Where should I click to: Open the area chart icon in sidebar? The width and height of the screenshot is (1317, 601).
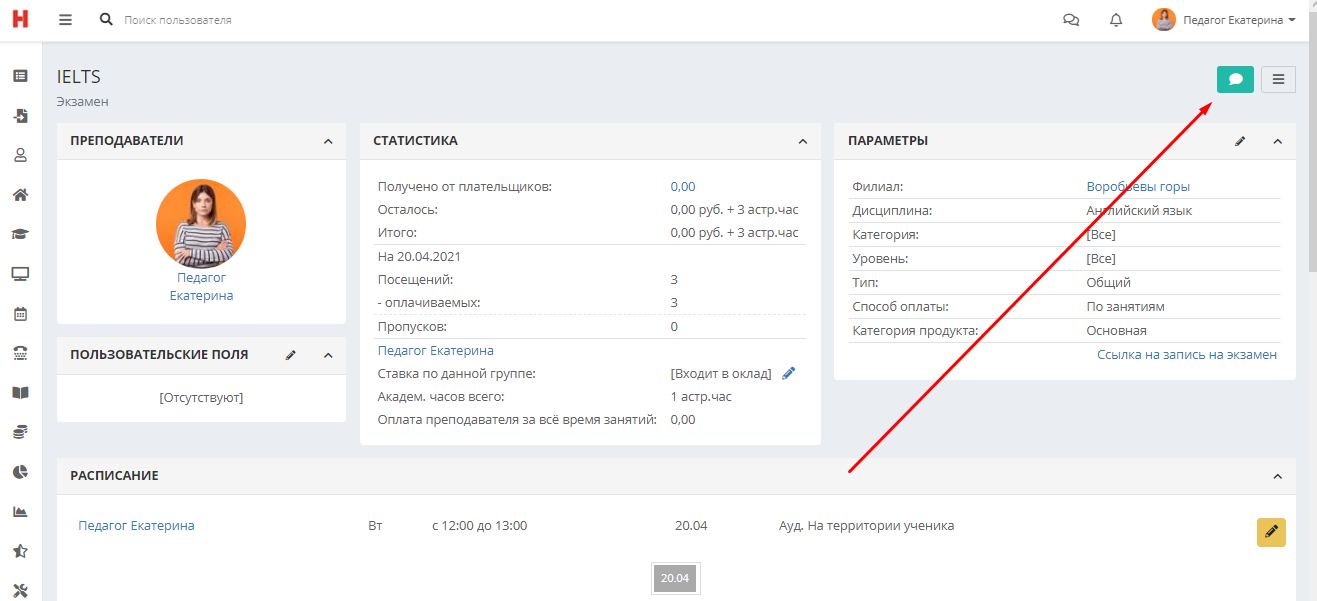[x=20, y=511]
